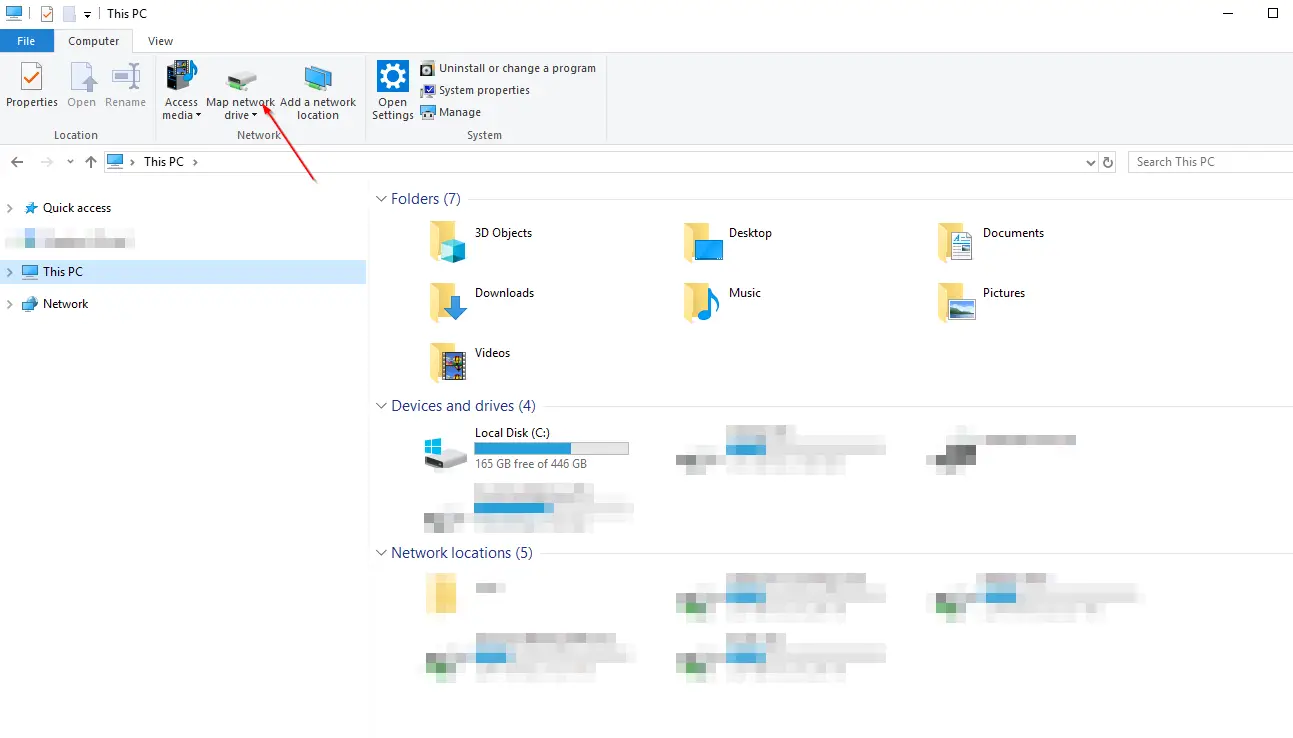The image size is (1293, 738).
Task: Click the Music folder icon
Action: 702,302
